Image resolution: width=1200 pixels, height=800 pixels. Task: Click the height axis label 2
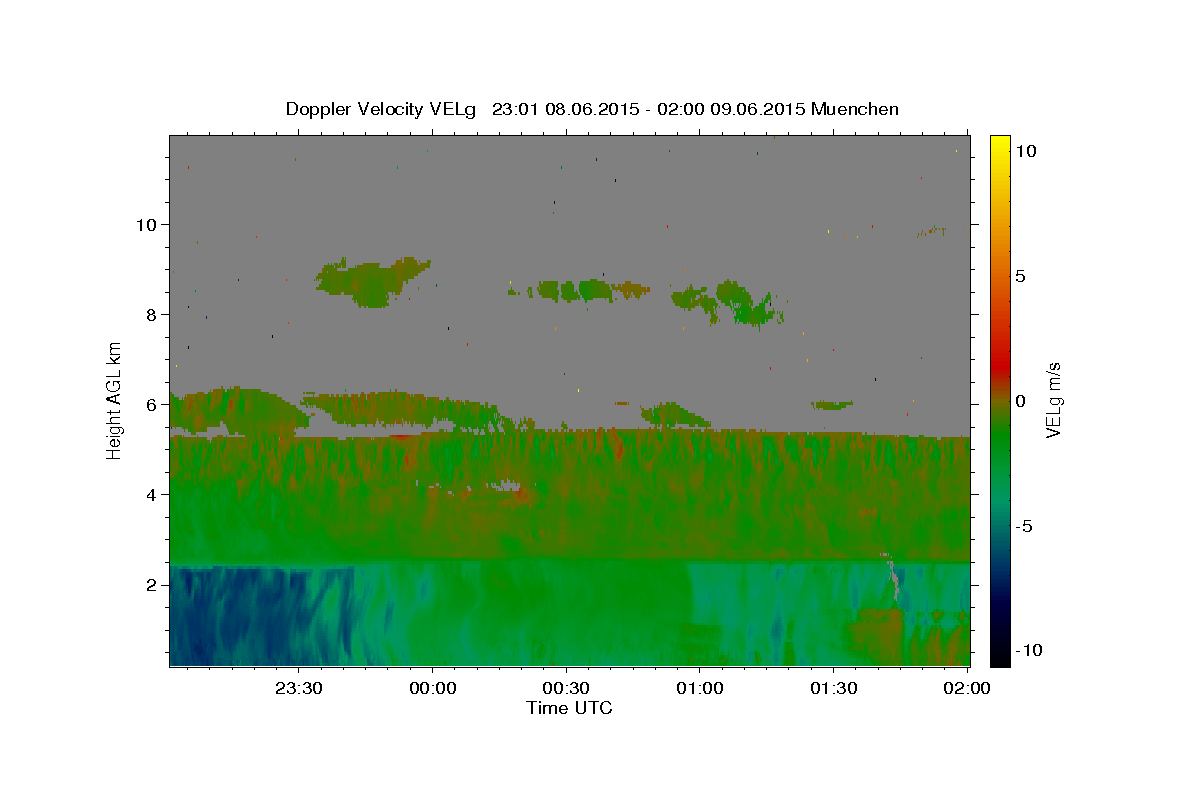tap(153, 585)
